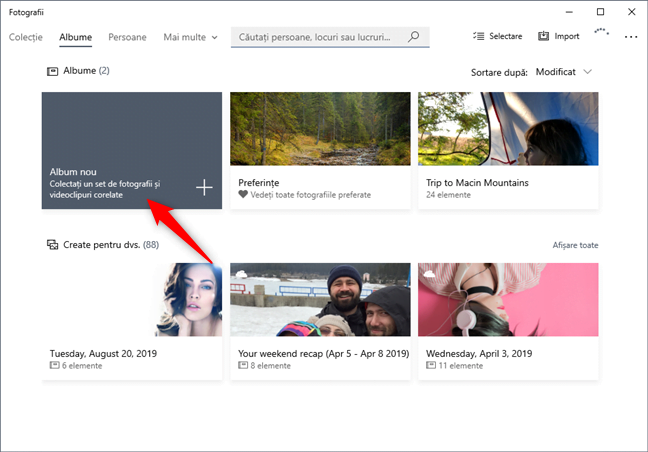Open the Persoane tab
Screen dimensions: 648x452
(127, 37)
